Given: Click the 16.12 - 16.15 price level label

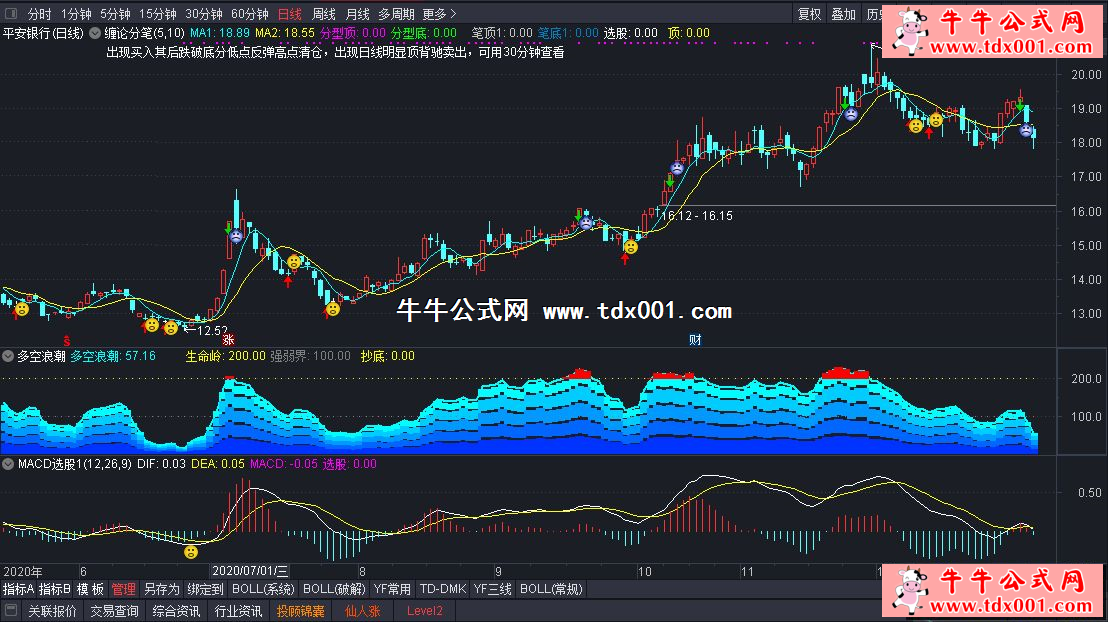Looking at the screenshot, I should (697, 216).
